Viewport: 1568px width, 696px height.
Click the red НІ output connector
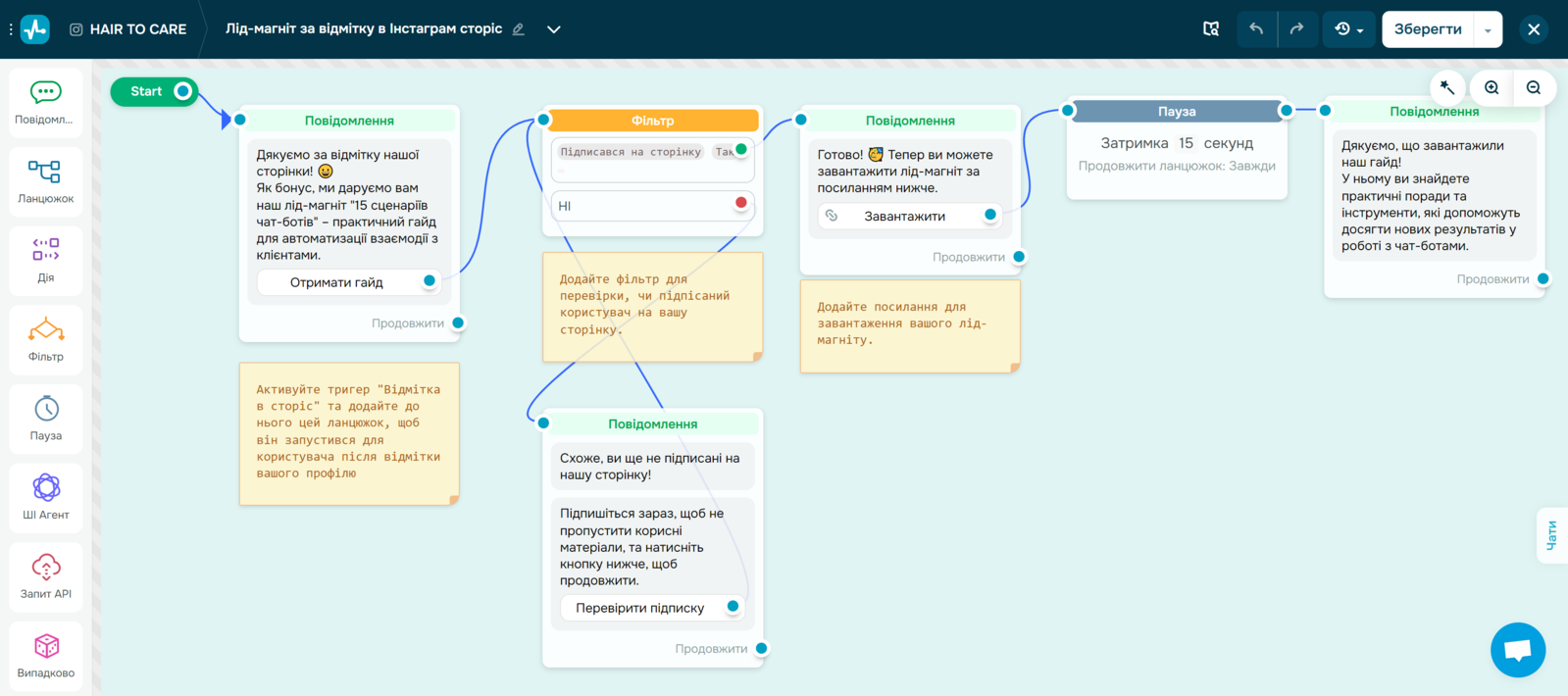pos(741,203)
